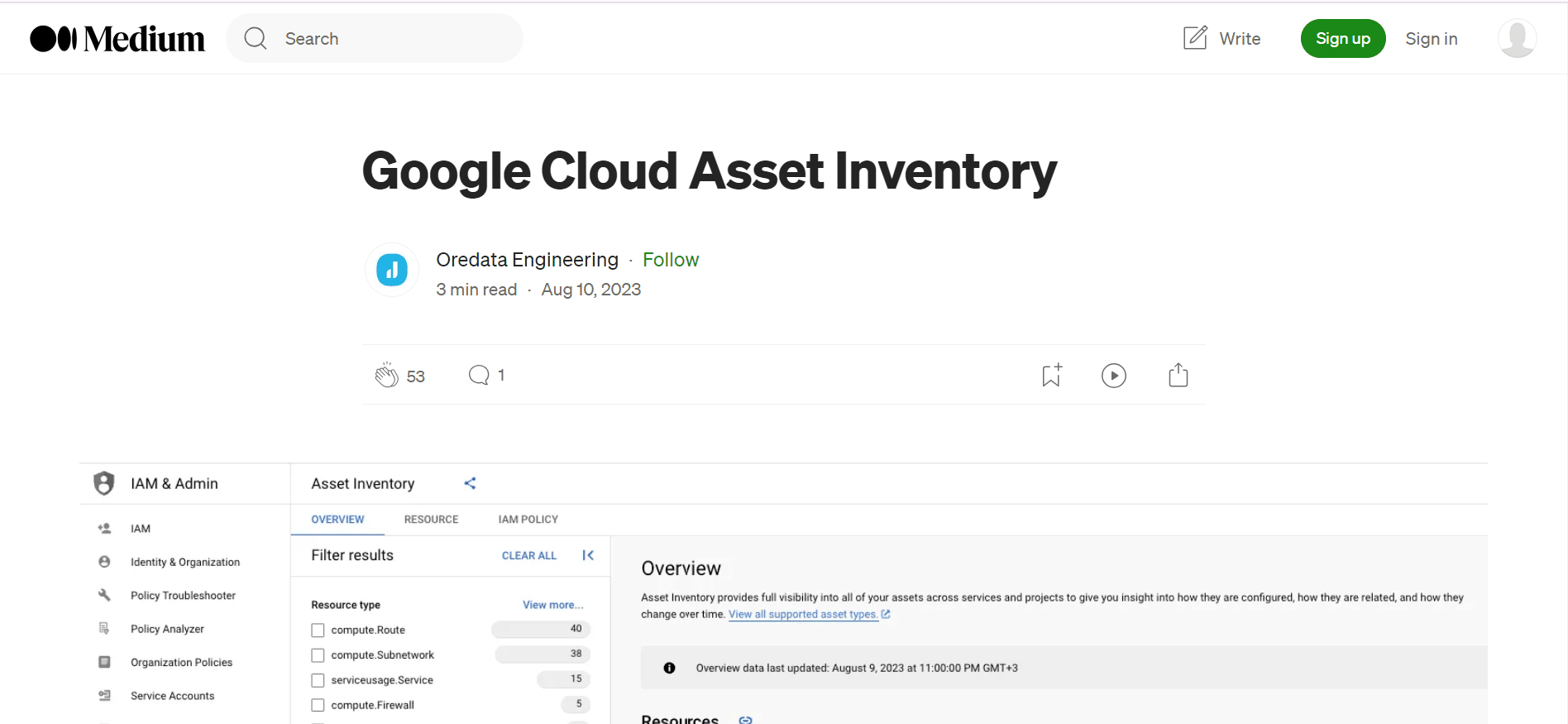The height and width of the screenshot is (724, 1568).
Task: Select Organization Policies in sidebar
Action: [x=181, y=663]
